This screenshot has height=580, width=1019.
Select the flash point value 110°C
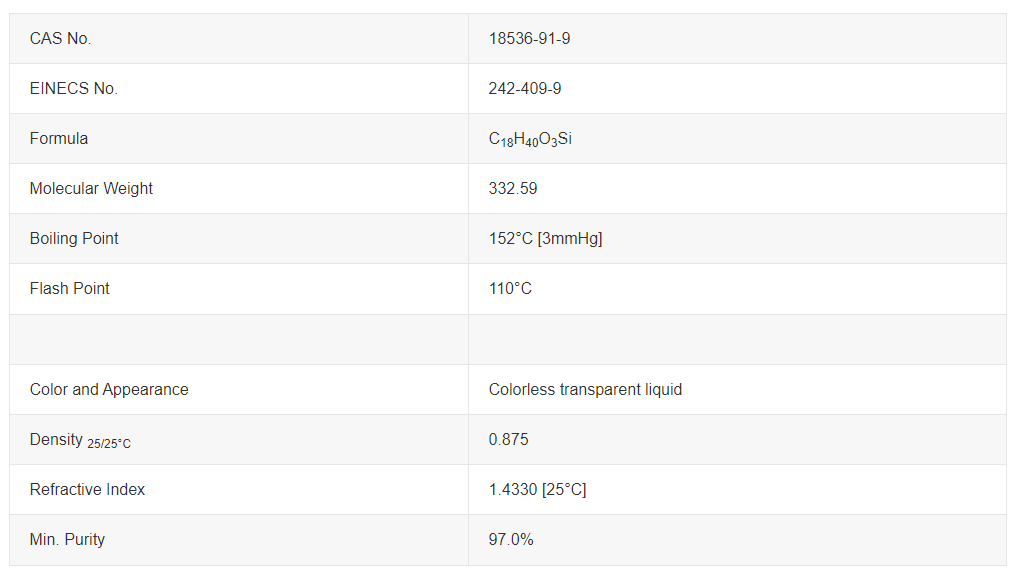[x=510, y=289]
